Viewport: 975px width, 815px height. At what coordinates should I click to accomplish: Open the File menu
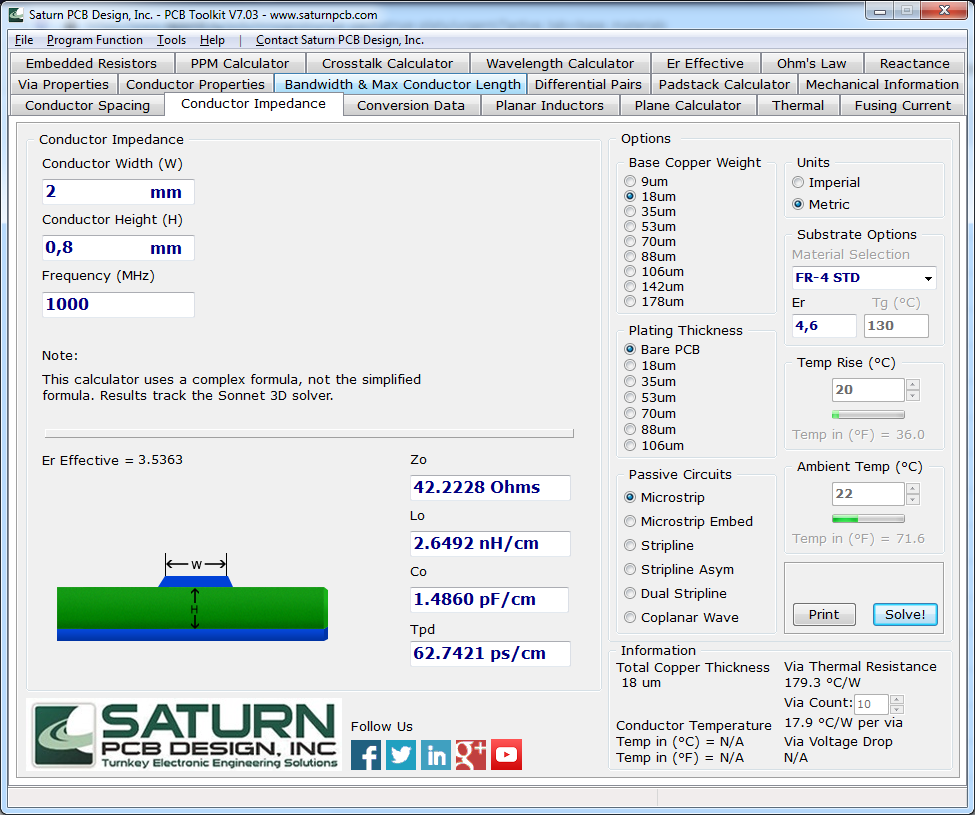click(24, 40)
